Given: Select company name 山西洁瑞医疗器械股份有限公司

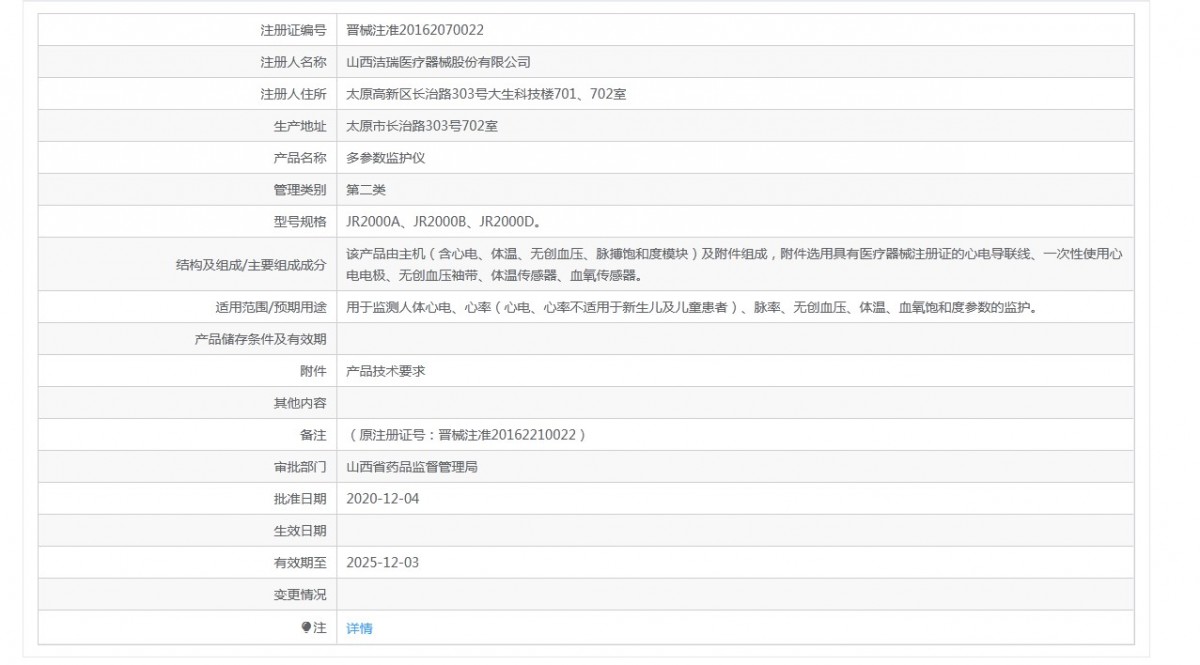Looking at the screenshot, I should pyautogui.click(x=438, y=62).
